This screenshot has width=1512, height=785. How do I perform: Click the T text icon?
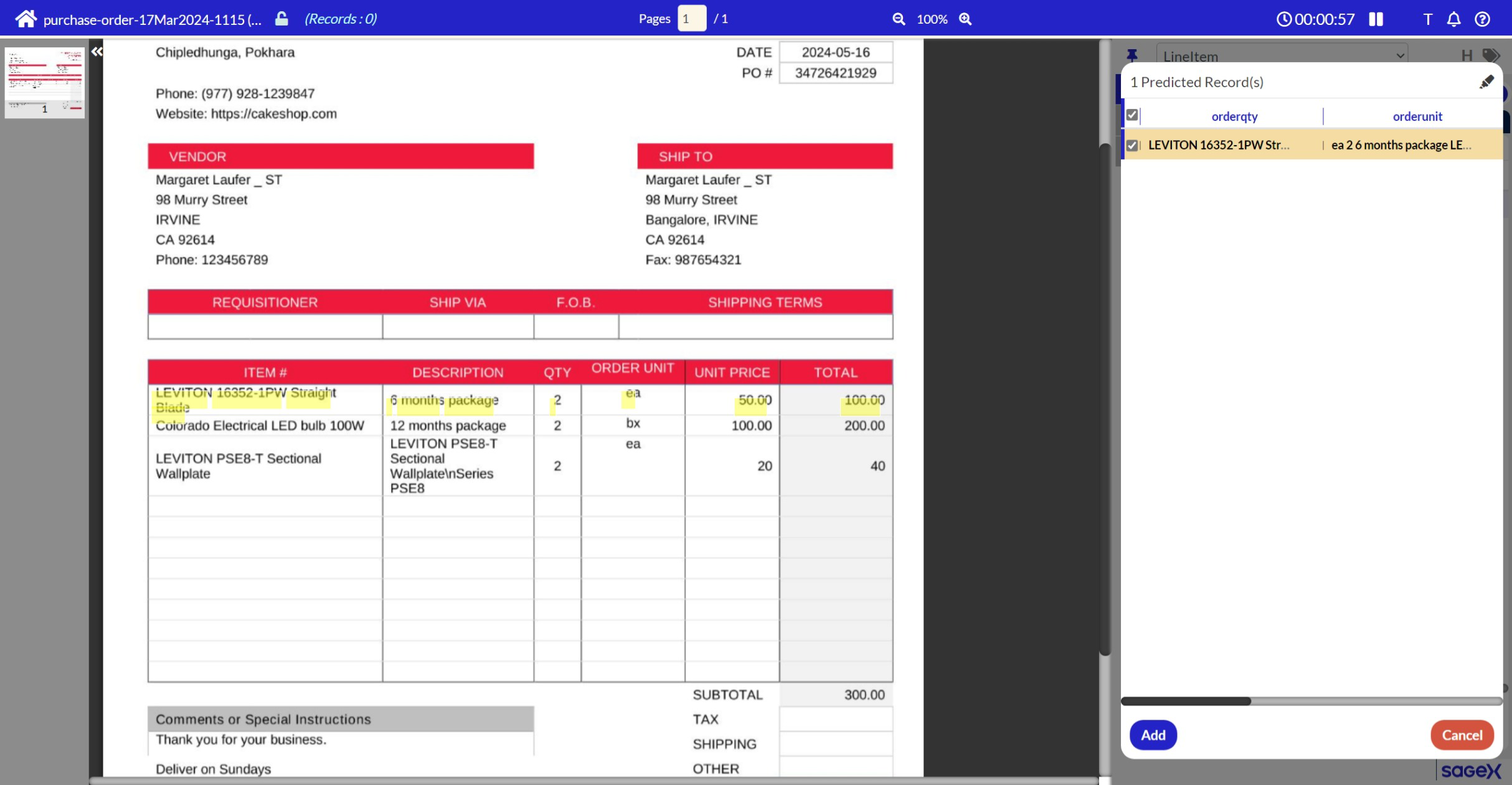pyautogui.click(x=1427, y=19)
